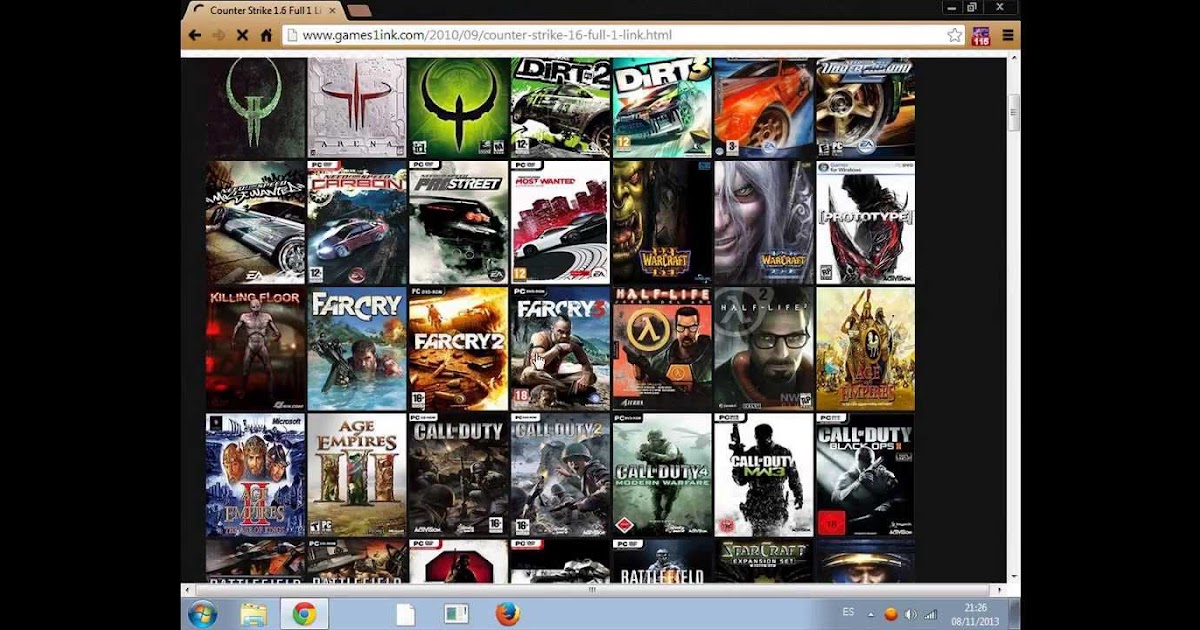Click the clock showing 21:26
Screen dimensions: 1200x630
[x=974, y=607]
